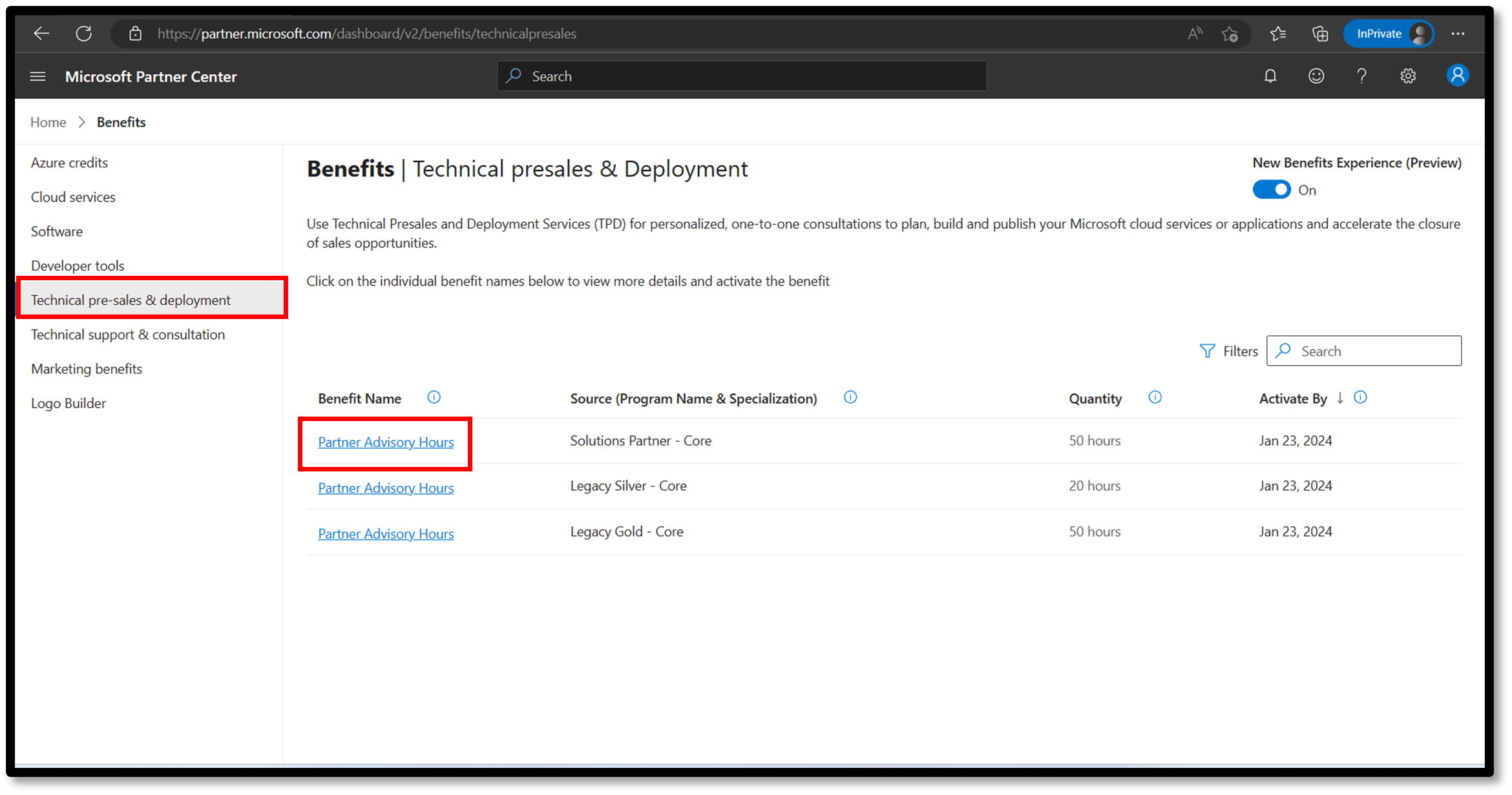
Task: Open Logo Builder from sidebar navigation
Action: (x=68, y=402)
